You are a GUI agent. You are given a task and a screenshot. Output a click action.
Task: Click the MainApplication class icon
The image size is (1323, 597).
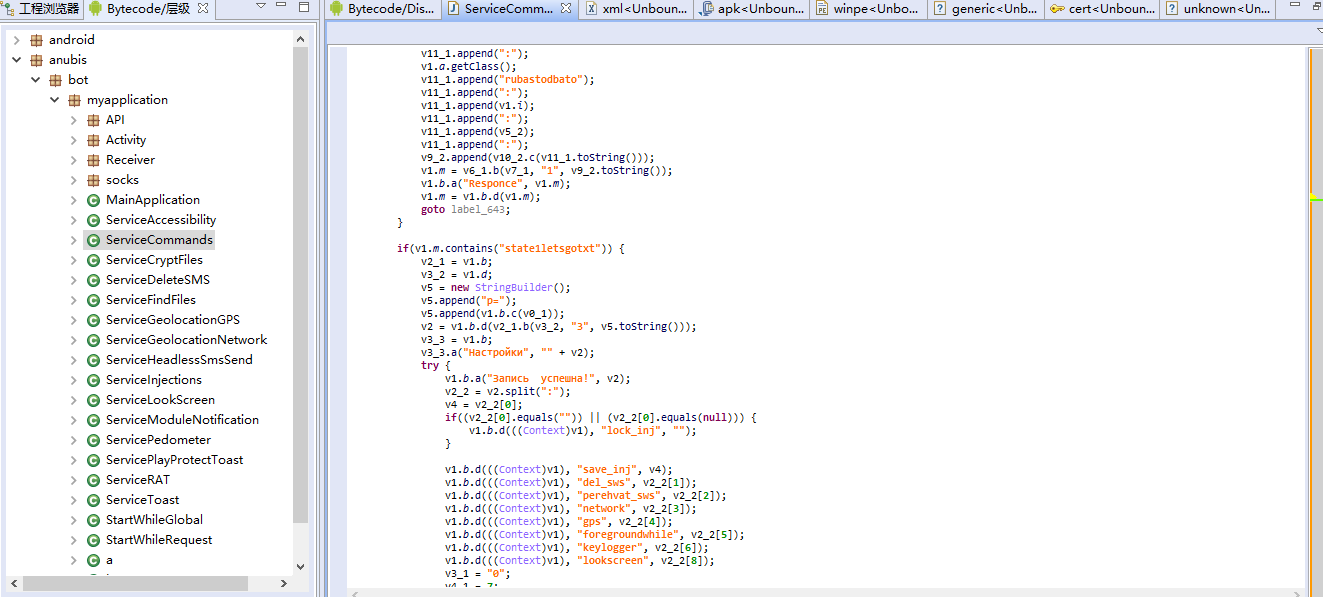coord(94,200)
